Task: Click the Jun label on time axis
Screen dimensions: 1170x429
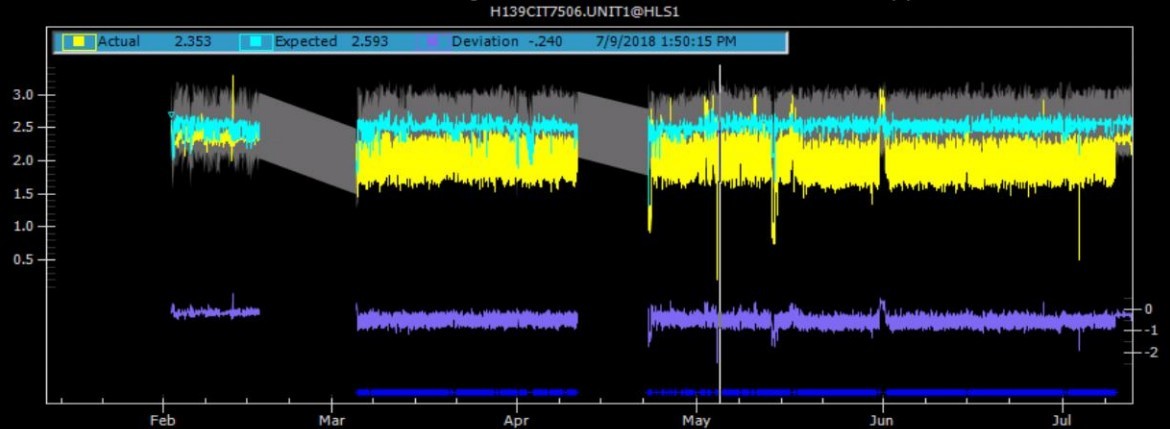Action: click(882, 420)
